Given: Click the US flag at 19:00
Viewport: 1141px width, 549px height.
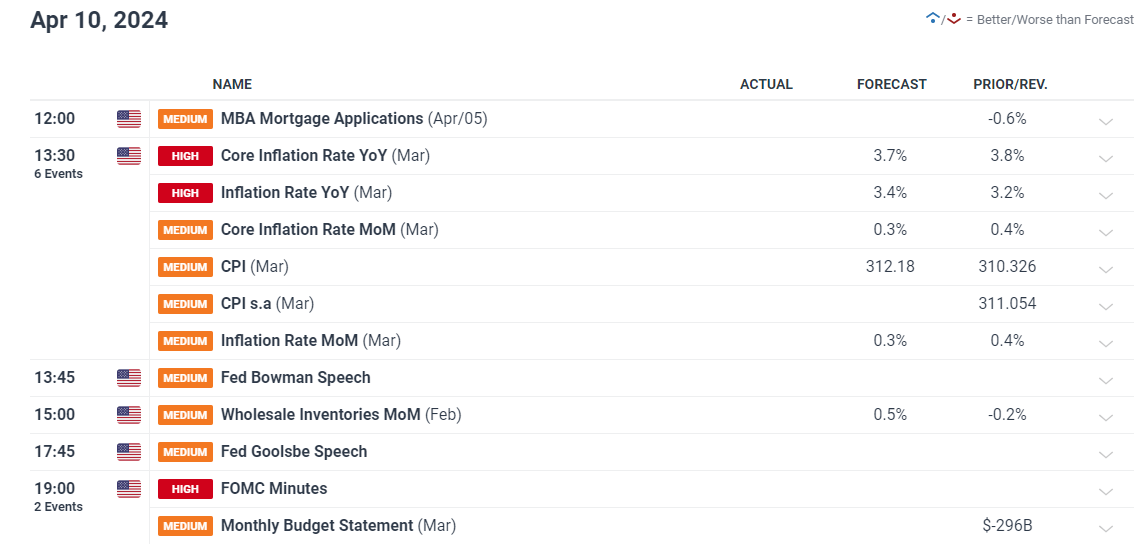Looking at the screenshot, I should pos(129,489).
